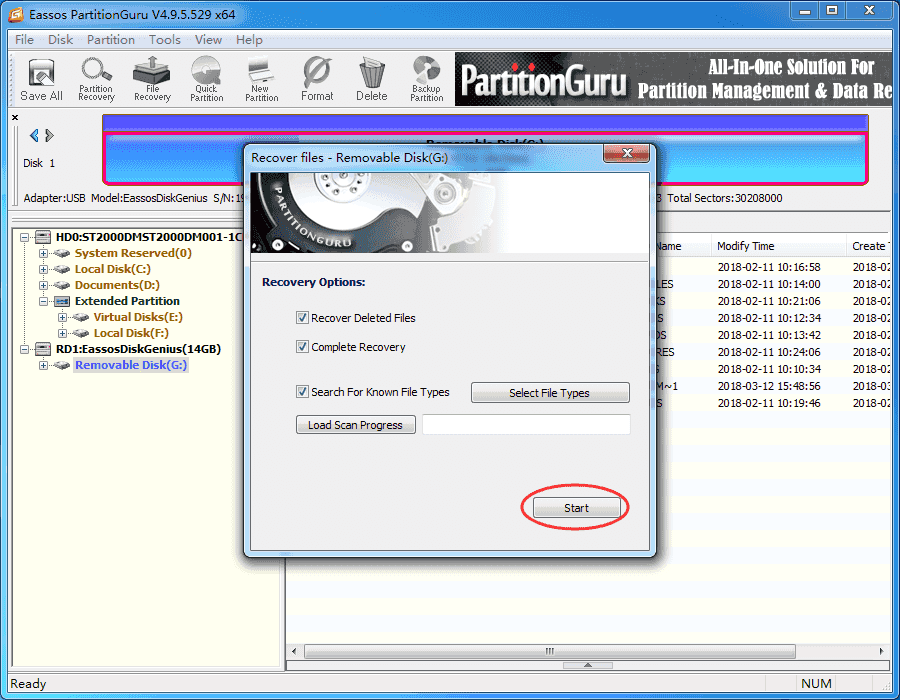
Task: Collapse the RD1:EassosDiskGenius node
Action: (24, 349)
